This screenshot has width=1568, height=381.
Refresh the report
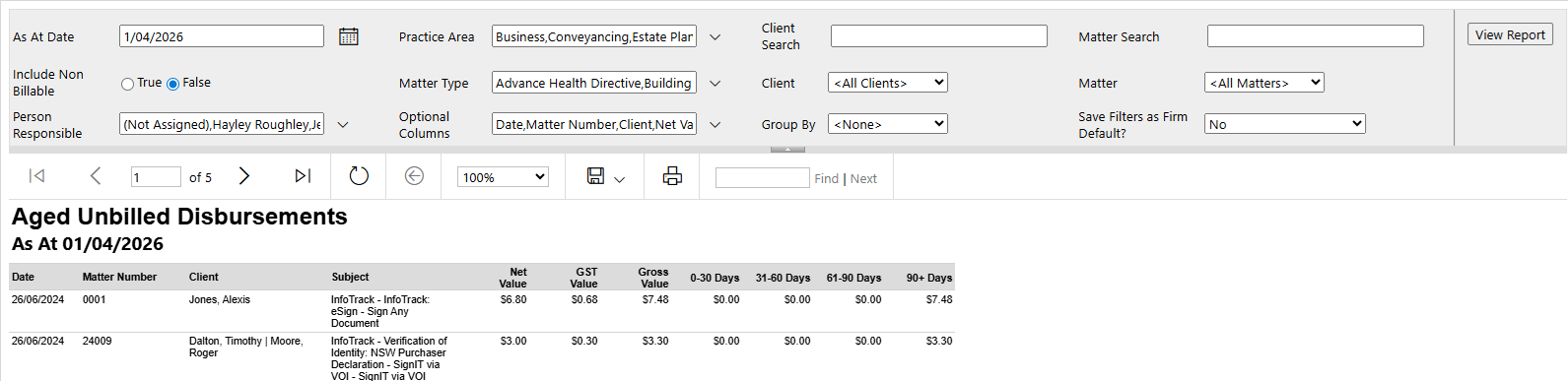359,176
